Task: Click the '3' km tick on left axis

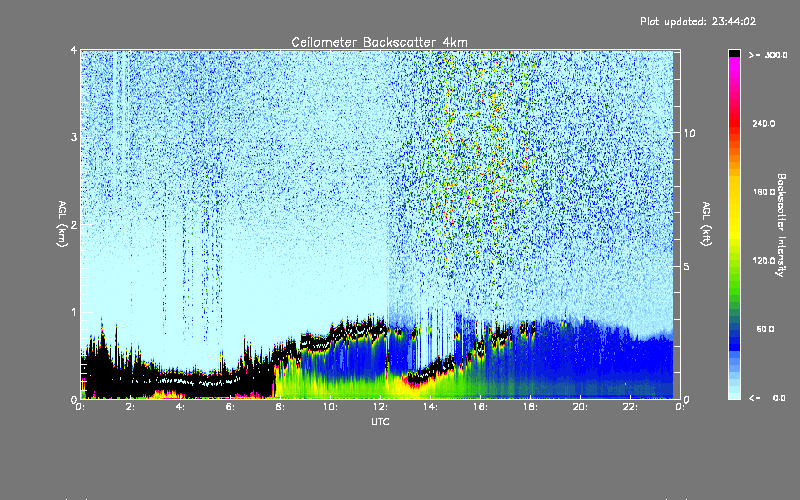Action: 74,137
